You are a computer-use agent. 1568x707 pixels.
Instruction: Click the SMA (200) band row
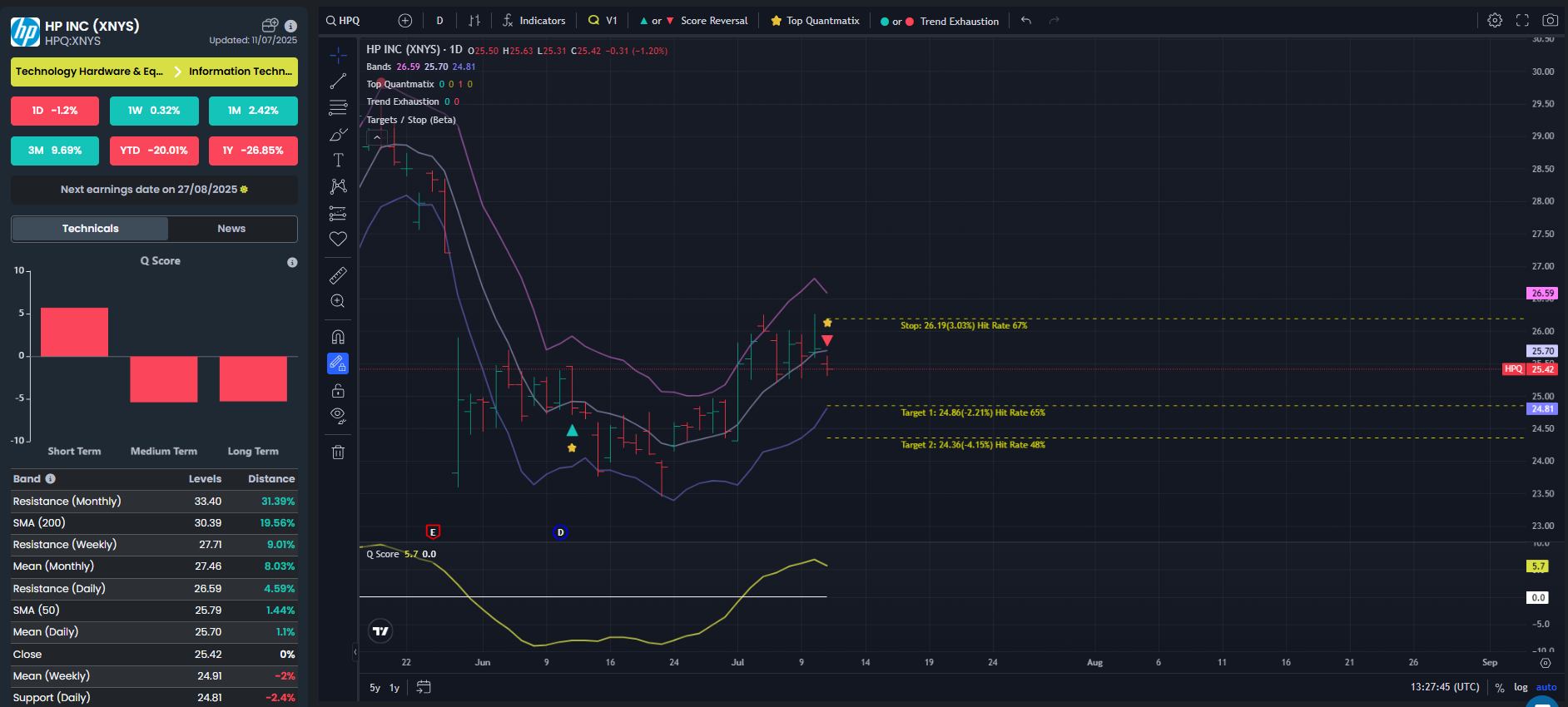pyautogui.click(x=154, y=523)
